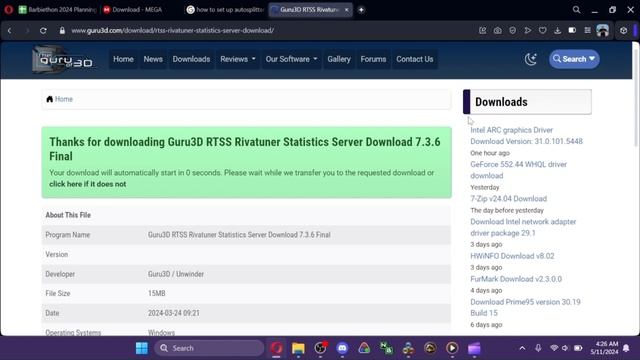
Task: Toggle dark mode moon icon
Action: tap(531, 59)
